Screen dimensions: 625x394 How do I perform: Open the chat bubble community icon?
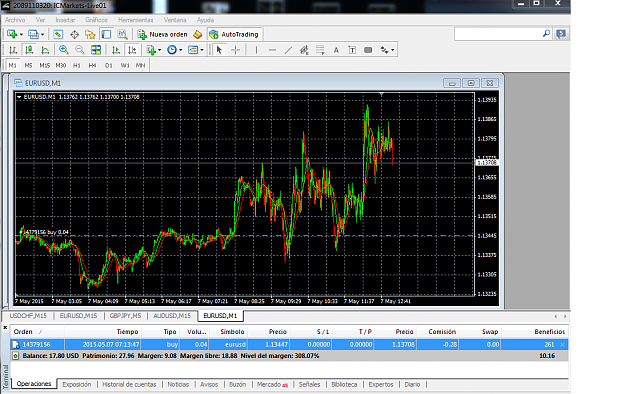click(x=561, y=34)
